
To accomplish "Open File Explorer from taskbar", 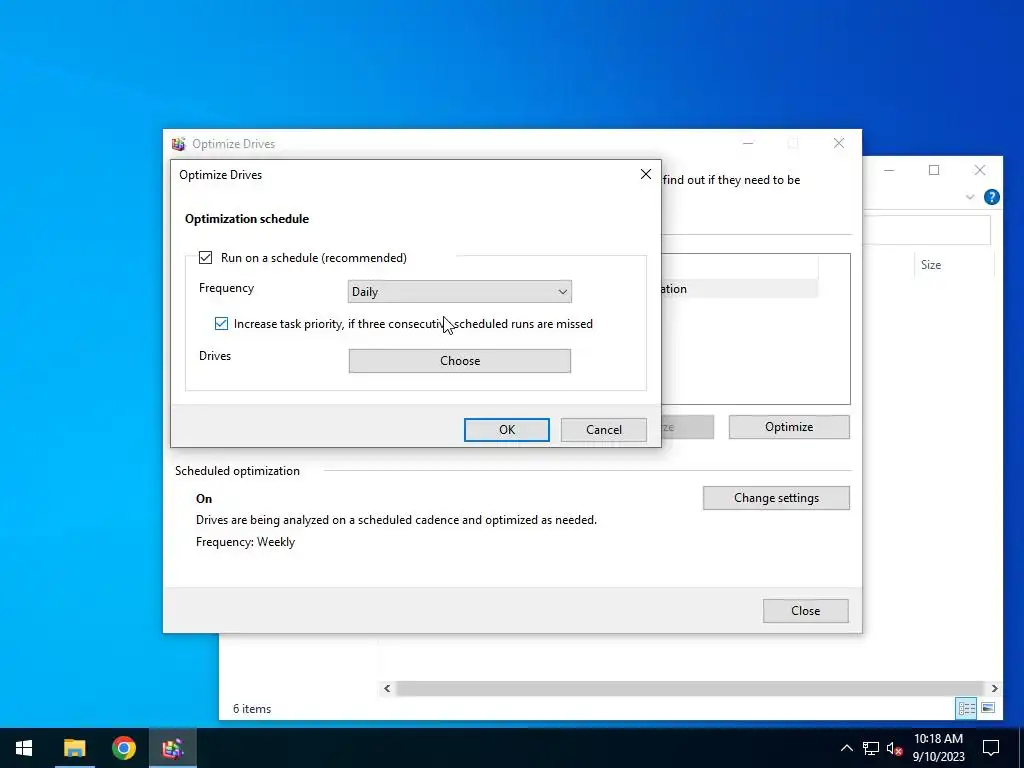I will 74,748.
